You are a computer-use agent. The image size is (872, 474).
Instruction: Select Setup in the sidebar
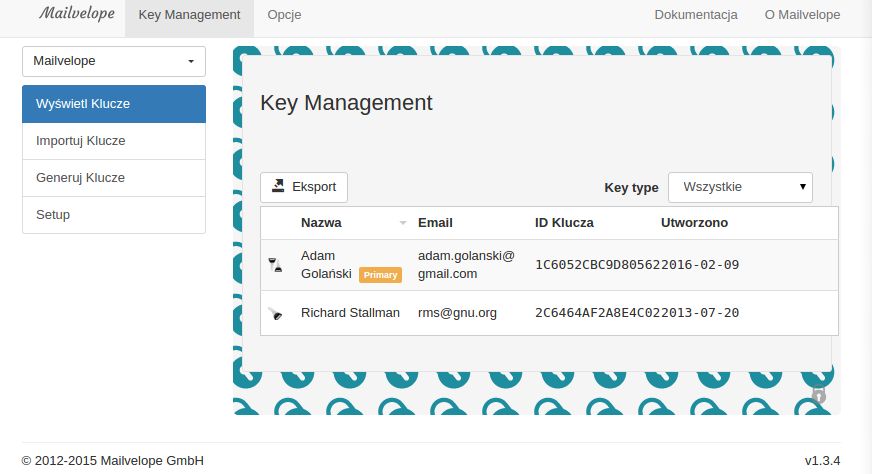tap(114, 215)
